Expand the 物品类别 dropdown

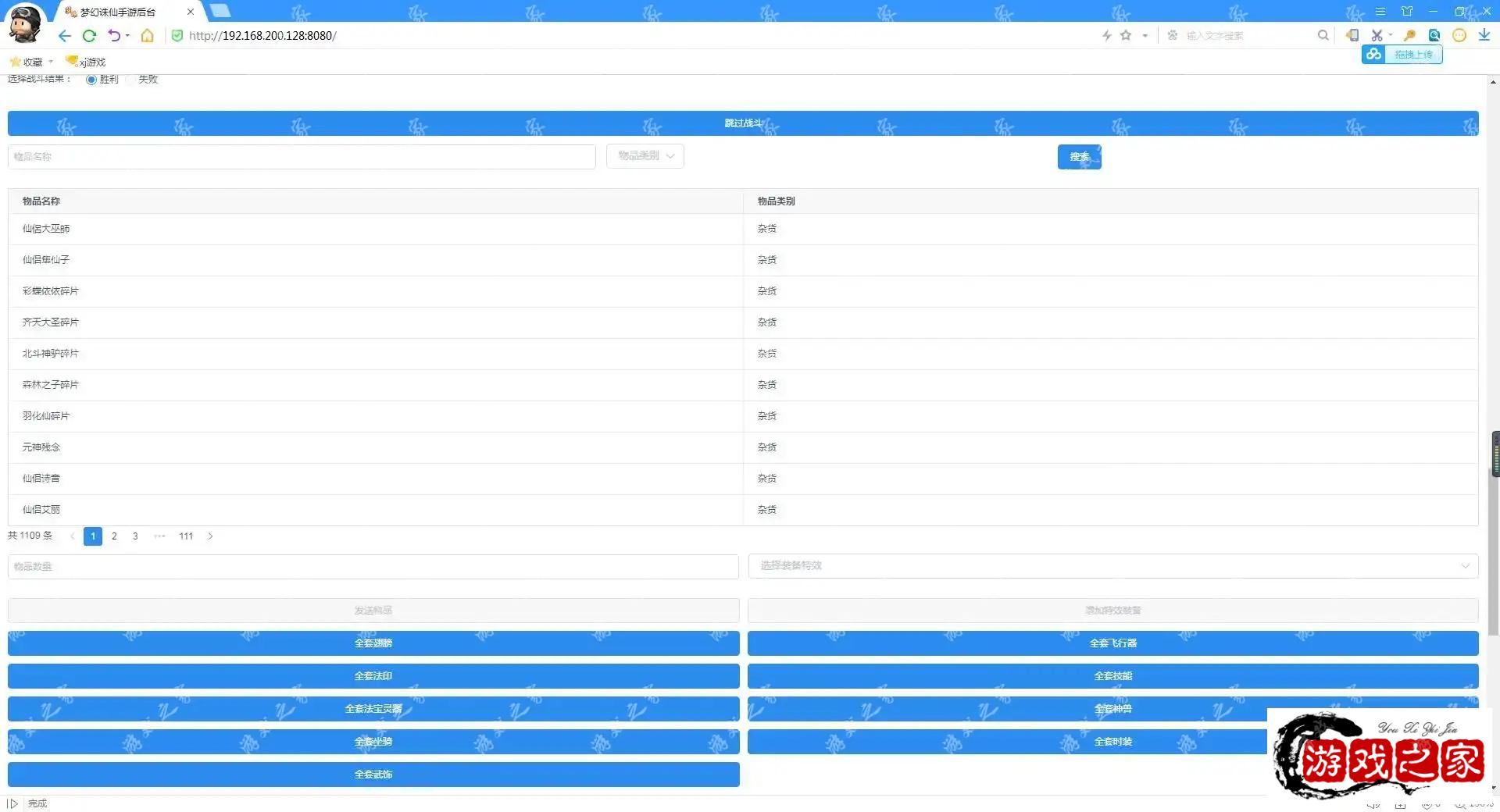tap(645, 156)
